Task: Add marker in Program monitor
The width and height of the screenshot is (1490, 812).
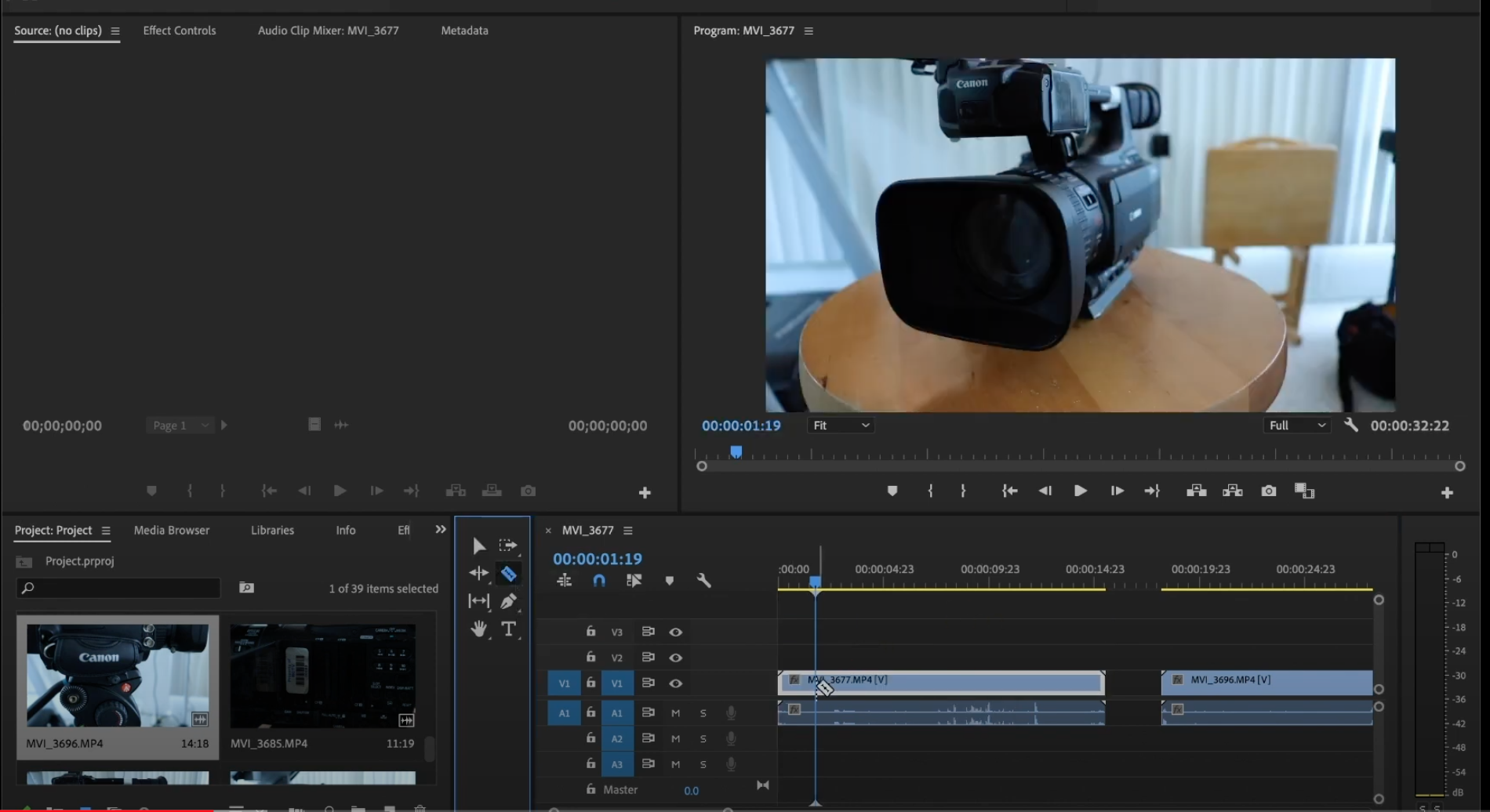Action: [x=892, y=491]
